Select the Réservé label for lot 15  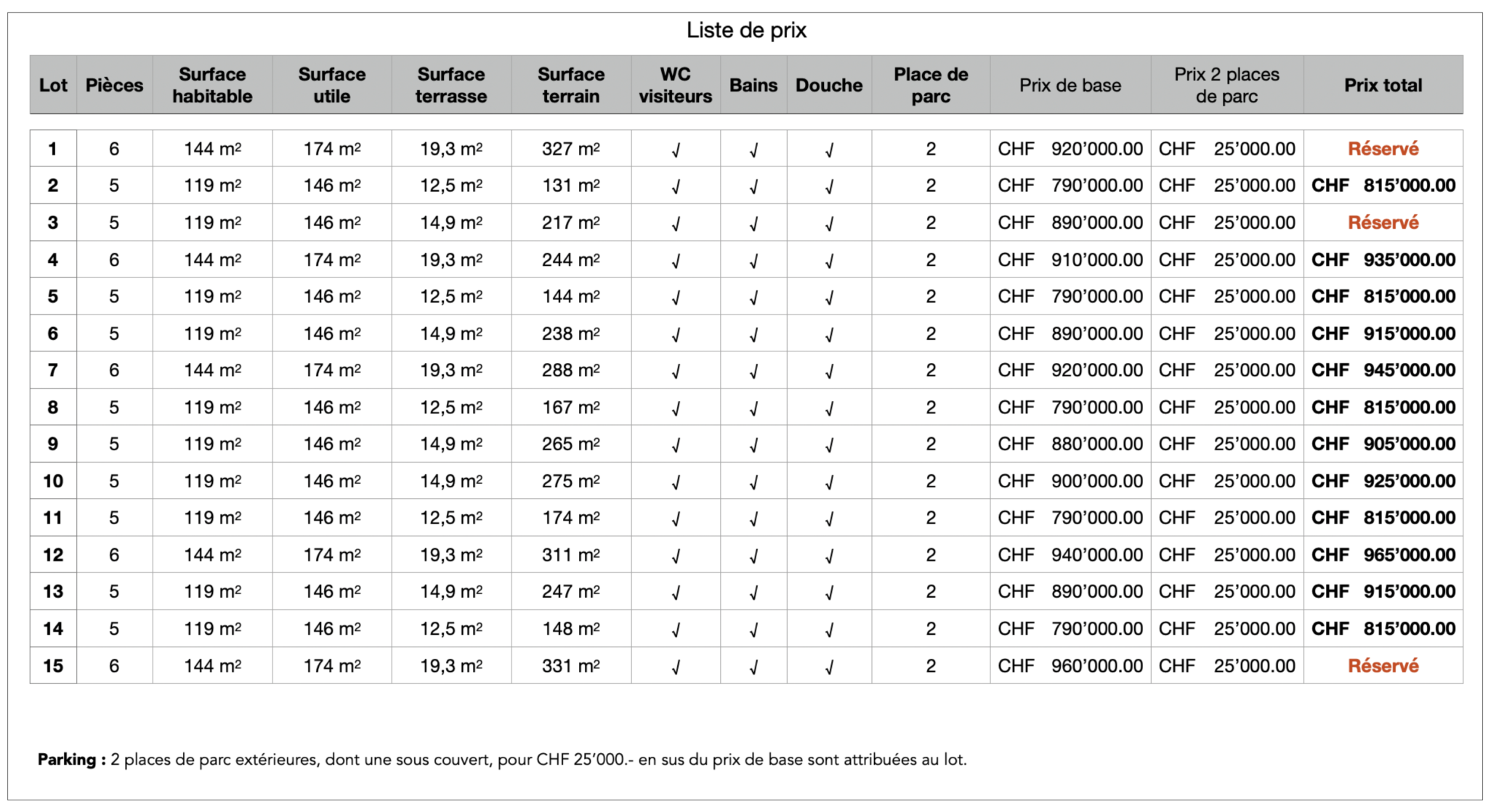click(x=1383, y=666)
